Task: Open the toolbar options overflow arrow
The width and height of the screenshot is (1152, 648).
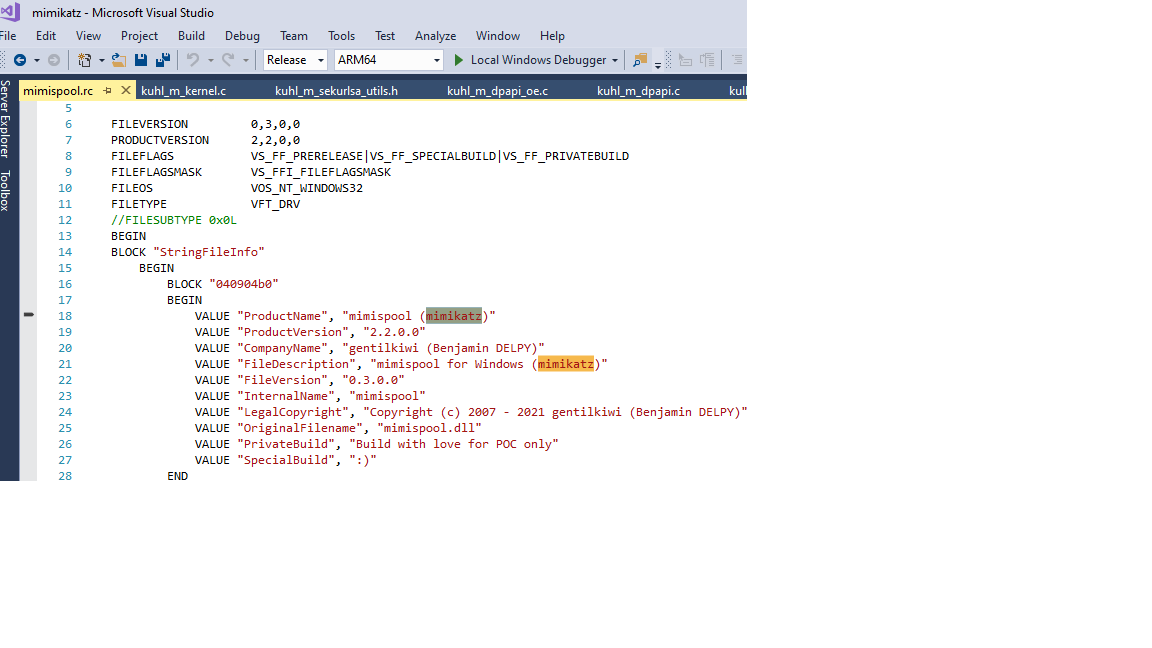Action: point(658,65)
